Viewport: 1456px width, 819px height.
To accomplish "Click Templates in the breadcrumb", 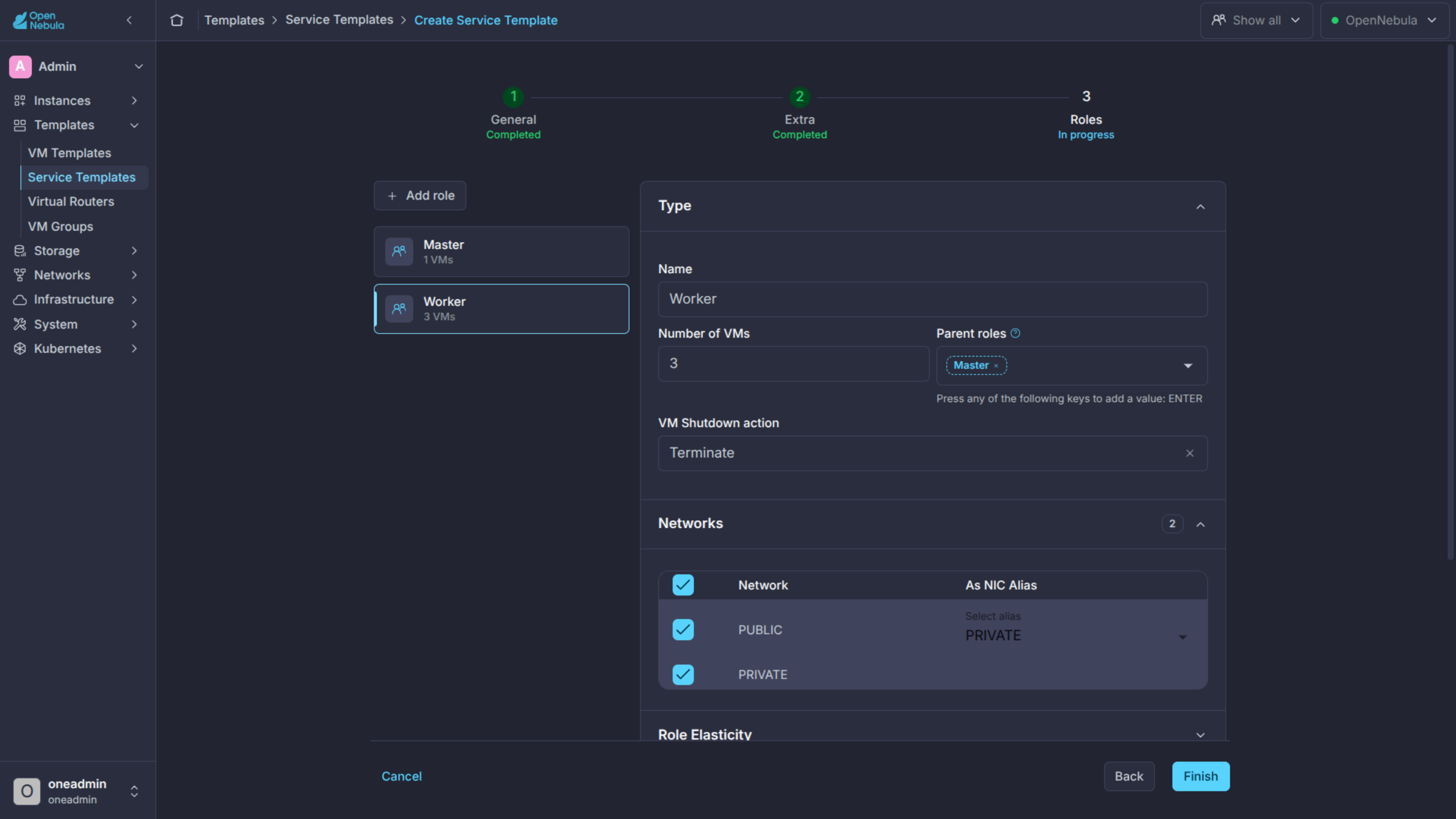I will pyautogui.click(x=234, y=20).
